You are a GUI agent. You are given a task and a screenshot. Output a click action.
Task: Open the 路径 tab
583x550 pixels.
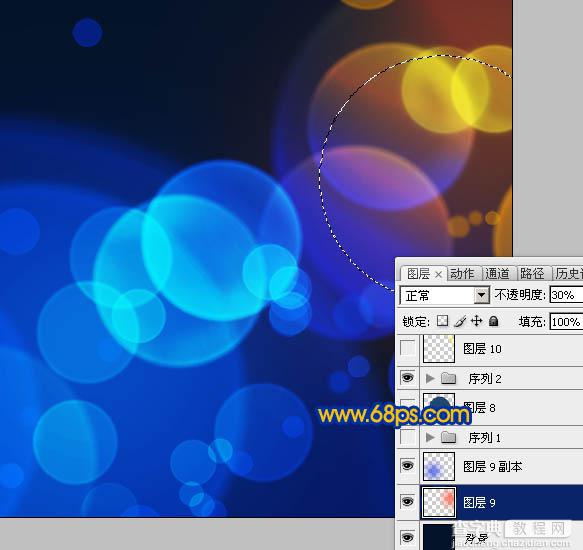[x=532, y=274]
